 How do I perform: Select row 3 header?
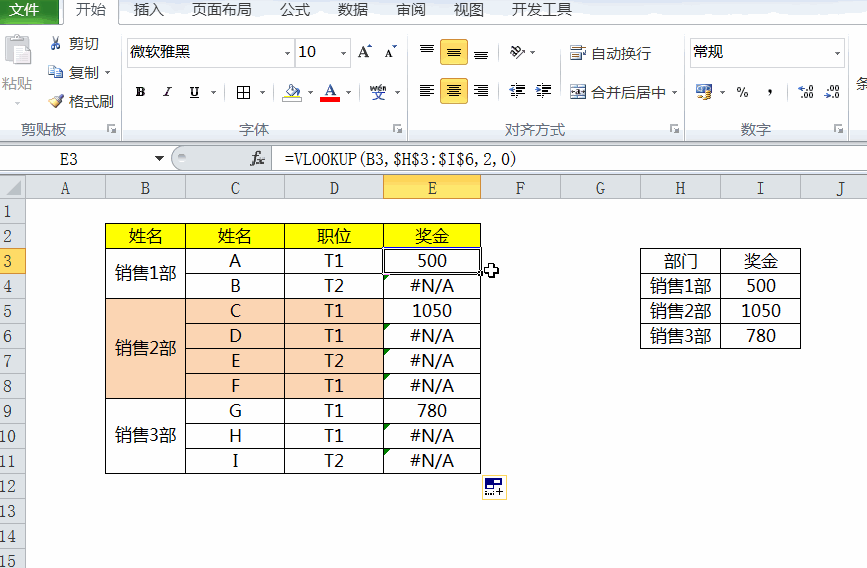(12, 260)
